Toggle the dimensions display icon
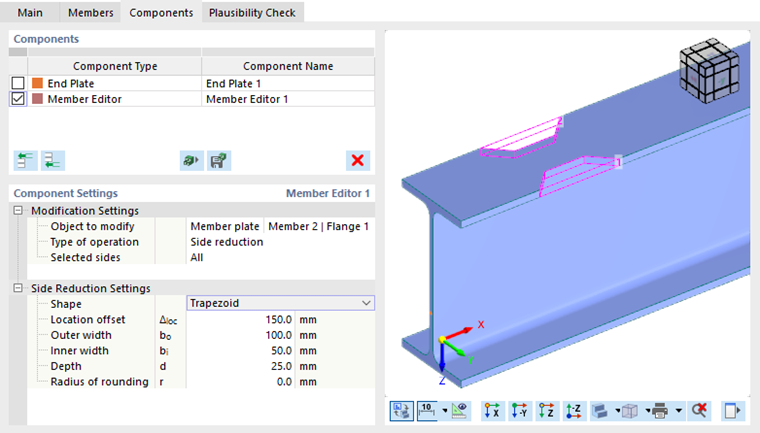Image resolution: width=760 pixels, height=433 pixels. tap(427, 411)
